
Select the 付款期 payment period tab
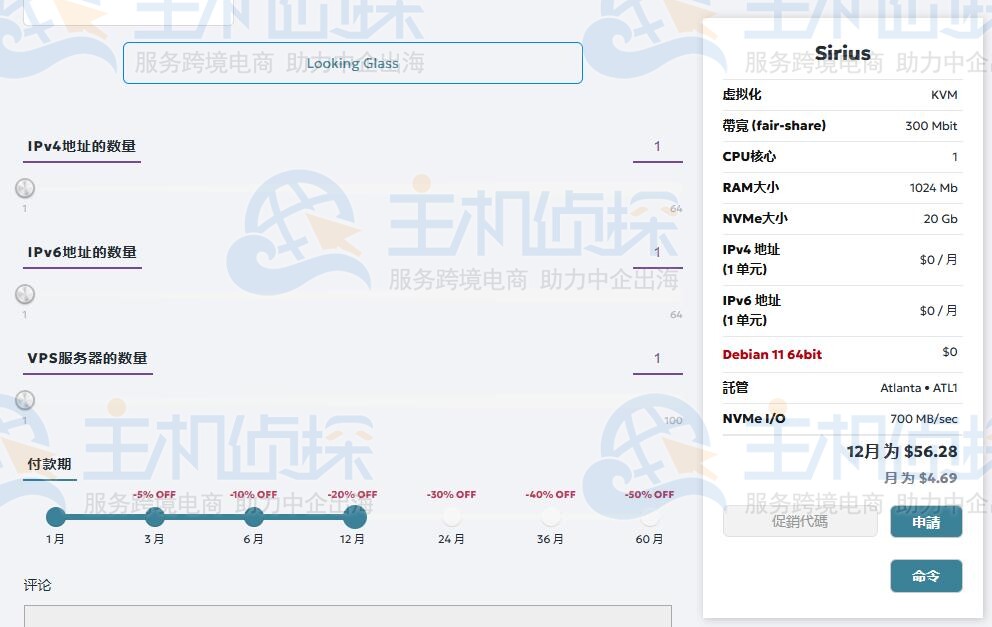(x=49, y=463)
